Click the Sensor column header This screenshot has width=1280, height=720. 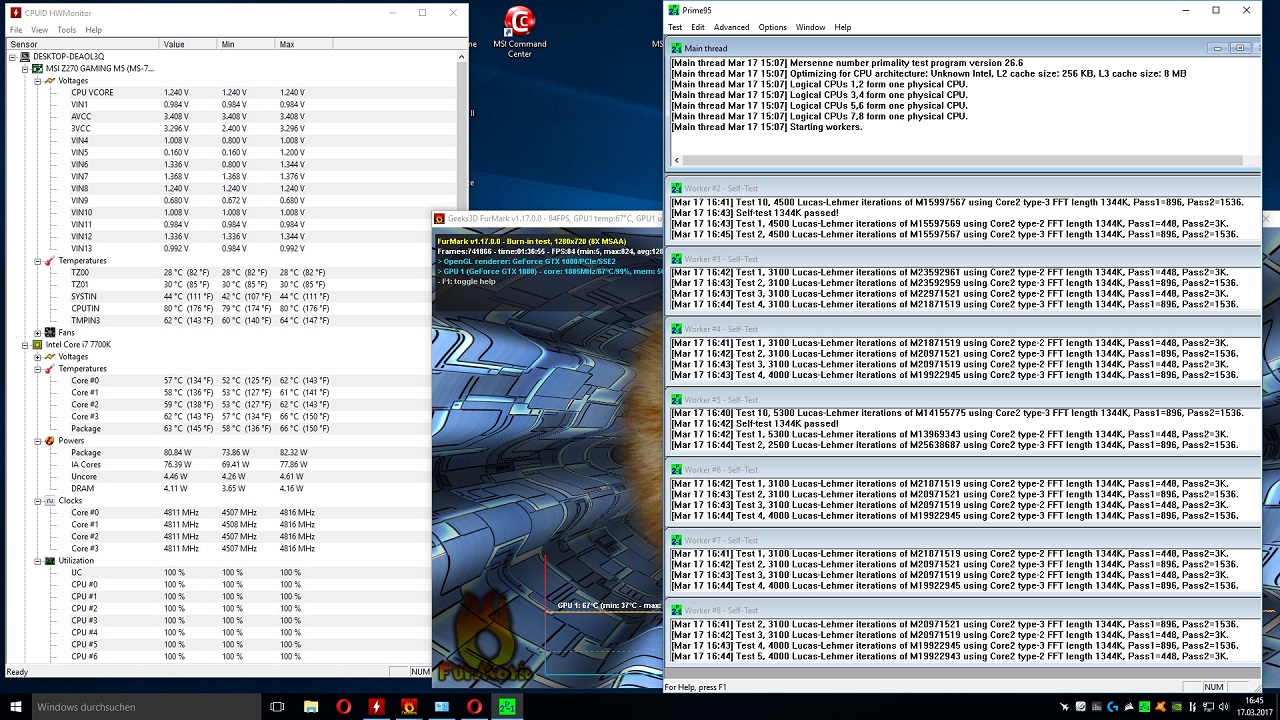pos(82,44)
